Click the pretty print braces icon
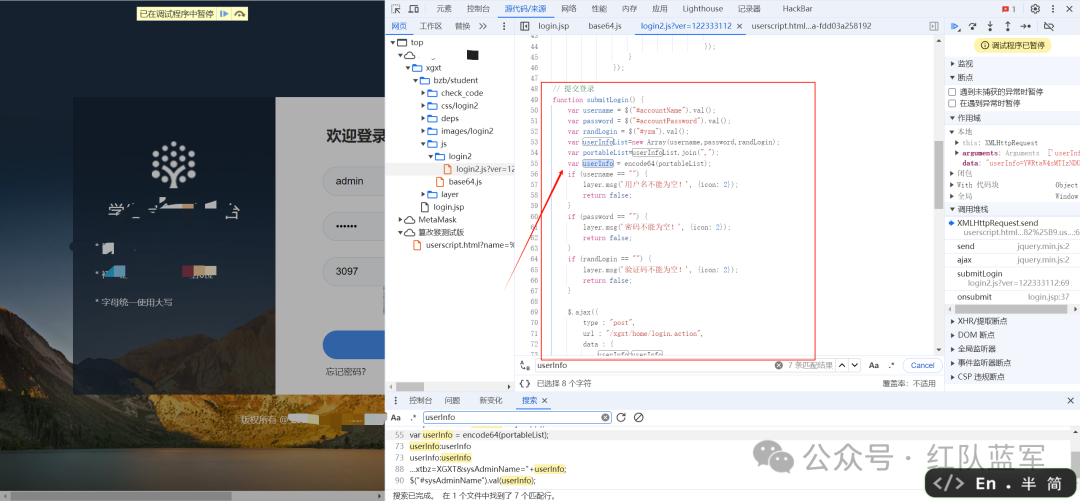The image size is (1080, 501). point(525,383)
